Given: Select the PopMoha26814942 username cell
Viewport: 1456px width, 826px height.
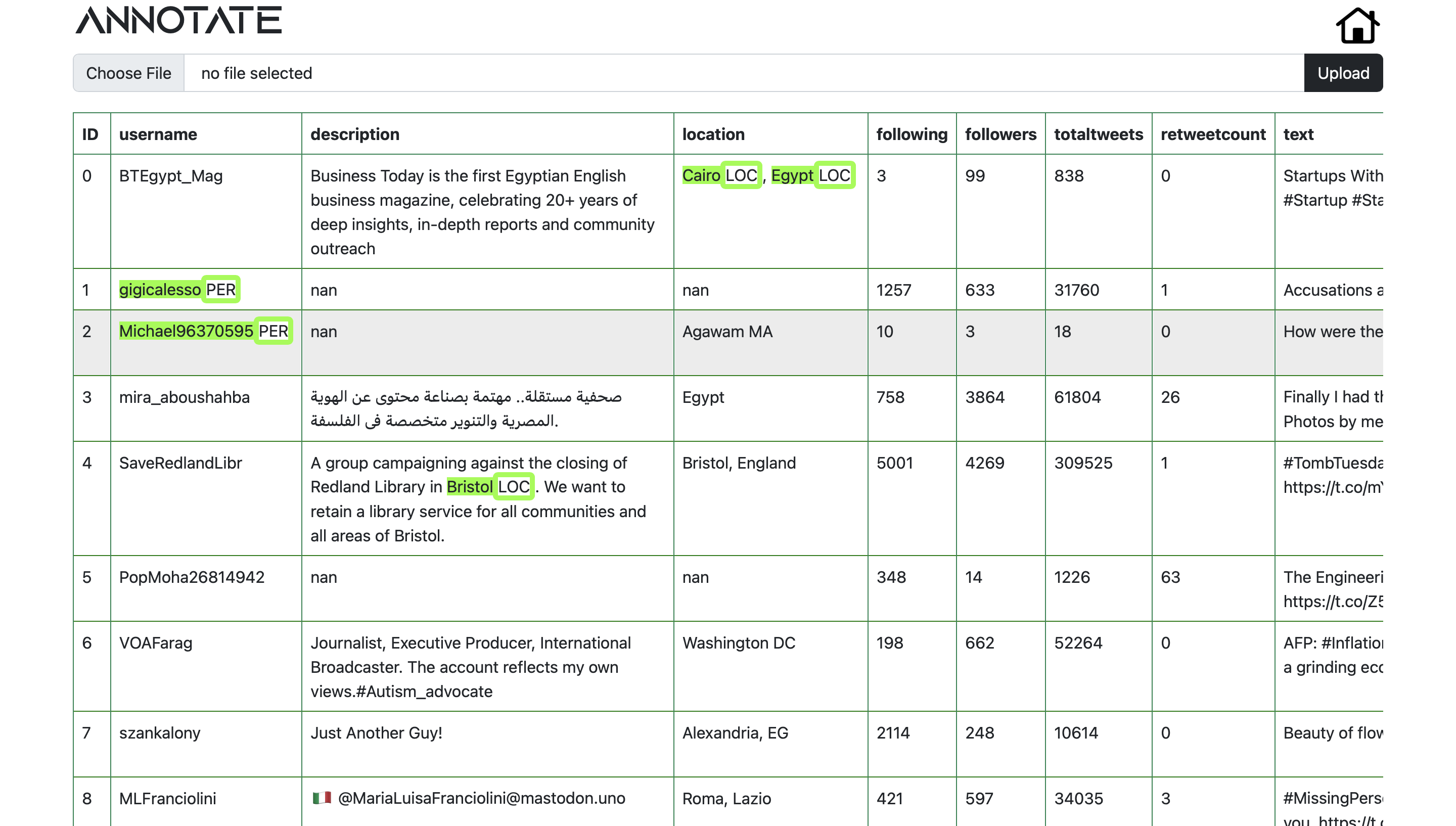Looking at the screenshot, I should tap(206, 588).
